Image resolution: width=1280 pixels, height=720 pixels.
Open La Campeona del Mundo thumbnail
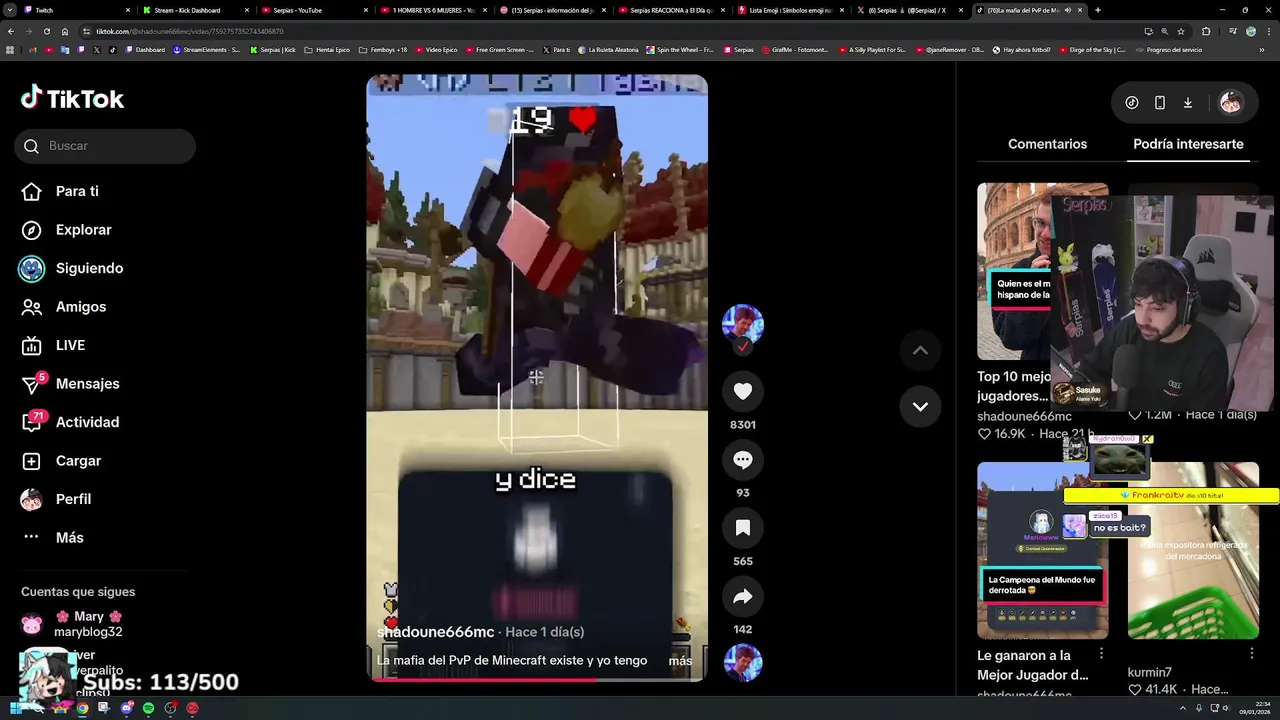[1042, 550]
